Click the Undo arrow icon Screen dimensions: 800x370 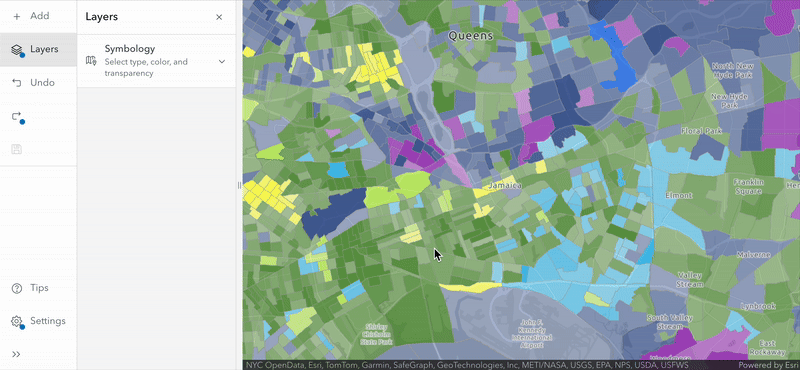click(x=16, y=83)
